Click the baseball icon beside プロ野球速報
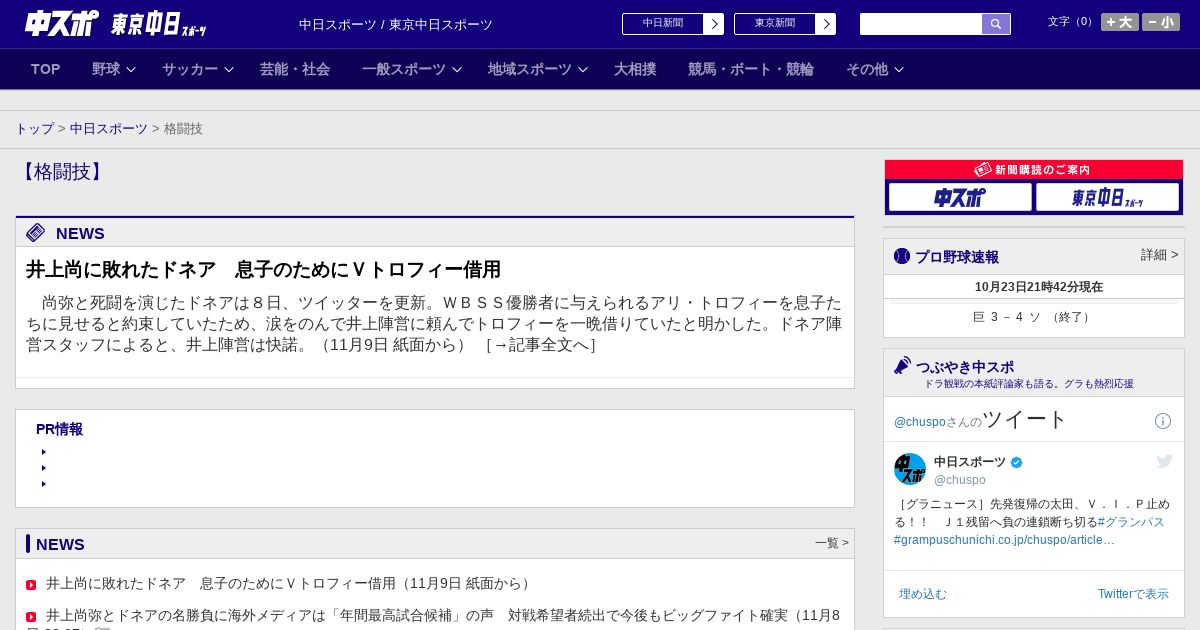Screen dimensions: 1200x630 point(902,256)
